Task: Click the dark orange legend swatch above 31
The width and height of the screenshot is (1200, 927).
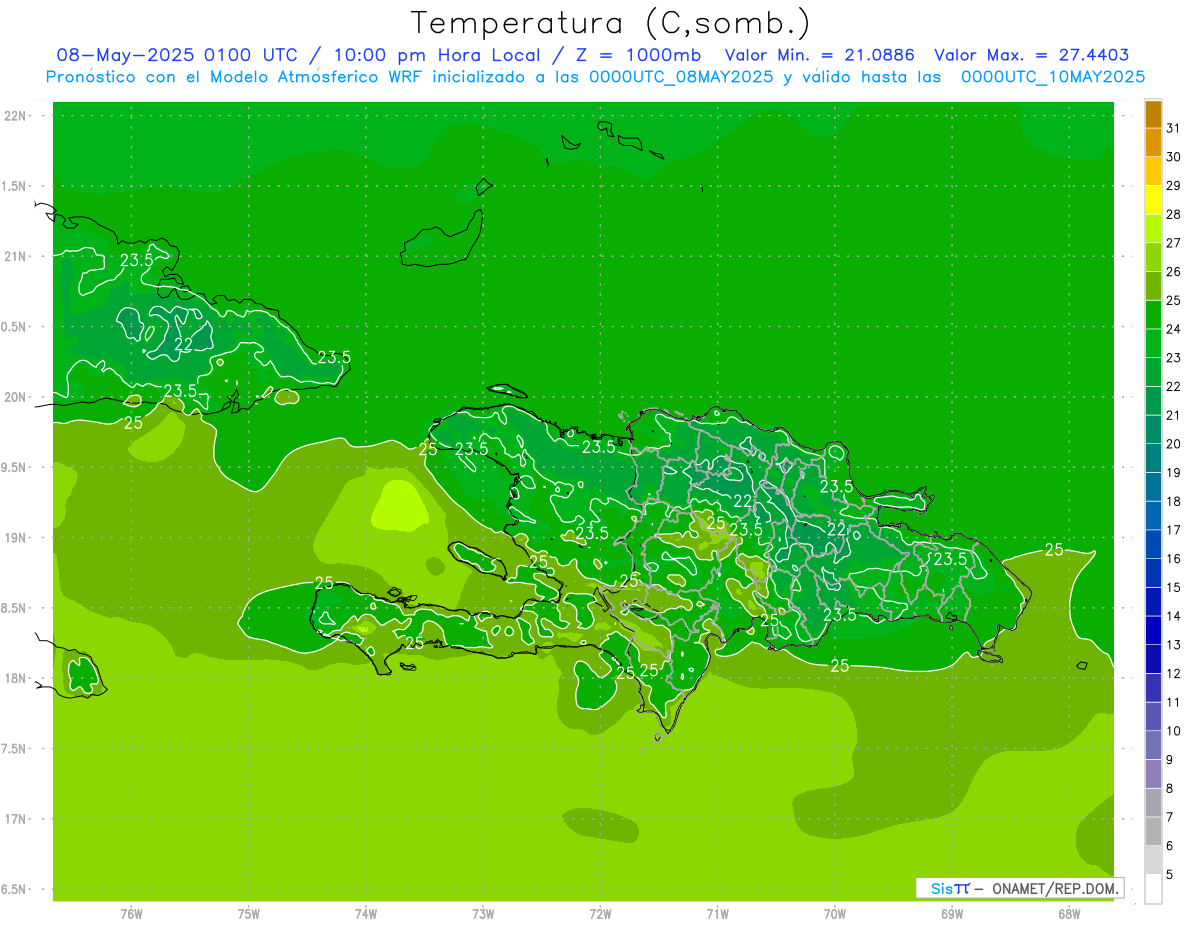Action: [x=1153, y=115]
